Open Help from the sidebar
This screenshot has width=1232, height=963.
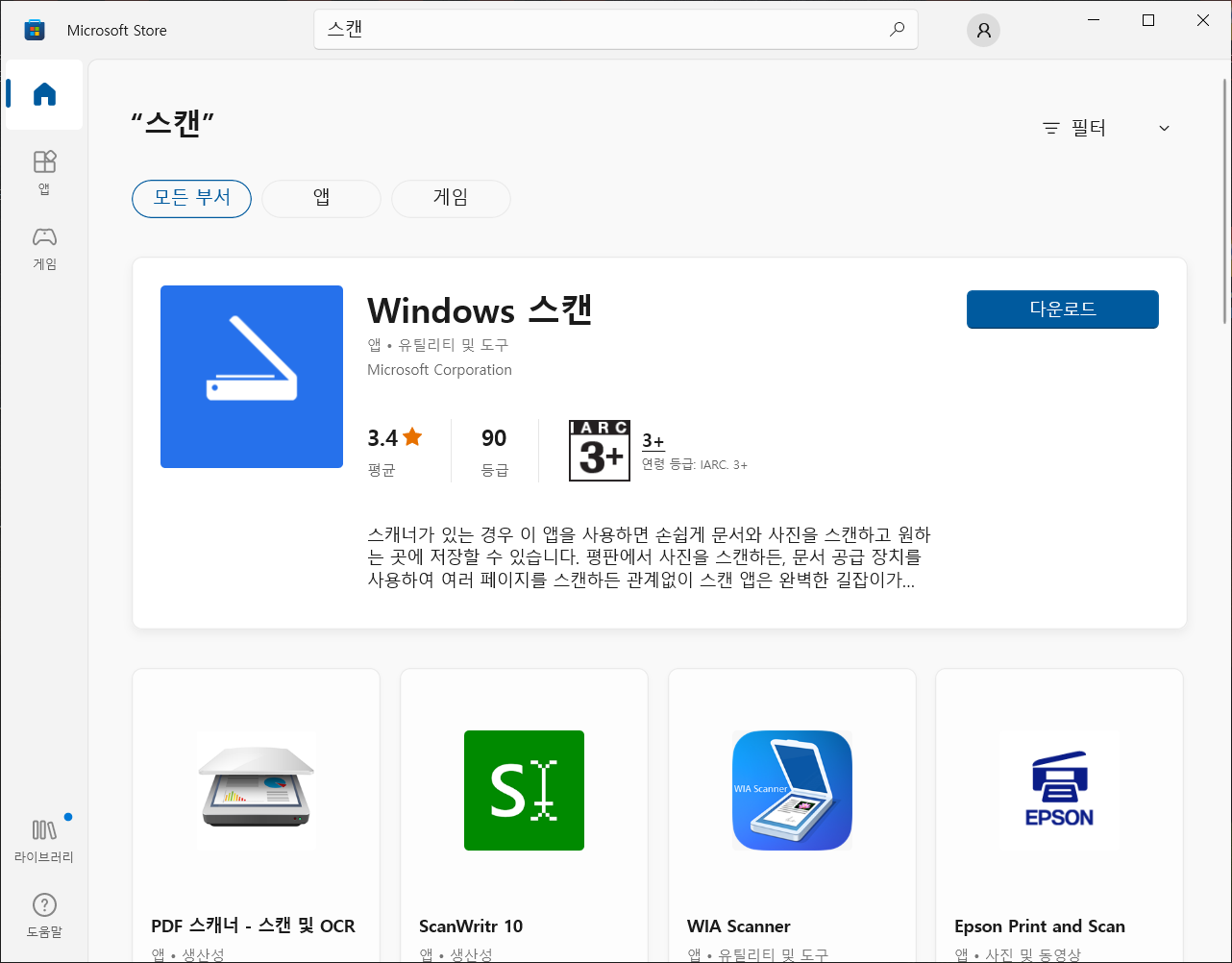coord(44,915)
